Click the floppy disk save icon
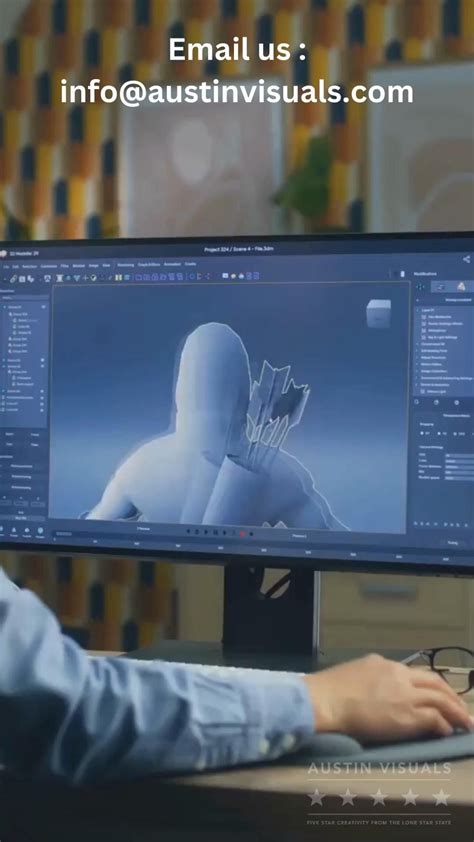The width and height of the screenshot is (474, 842). [22, 278]
